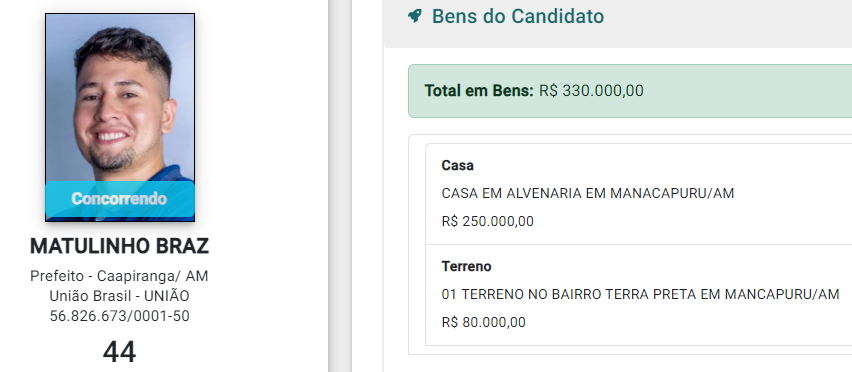The width and height of the screenshot is (852, 372).
Task: Click the gray Bens do Candidato header bar
Action: coord(618,22)
